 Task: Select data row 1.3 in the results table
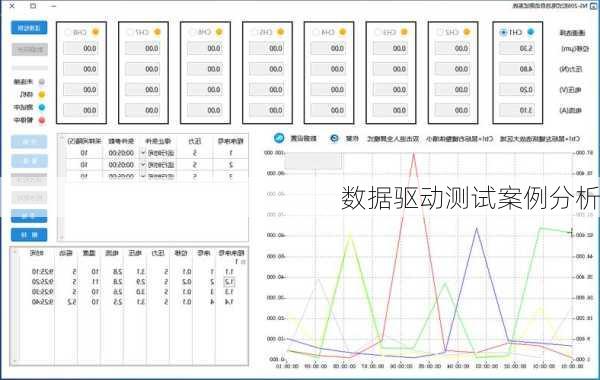coord(132,292)
